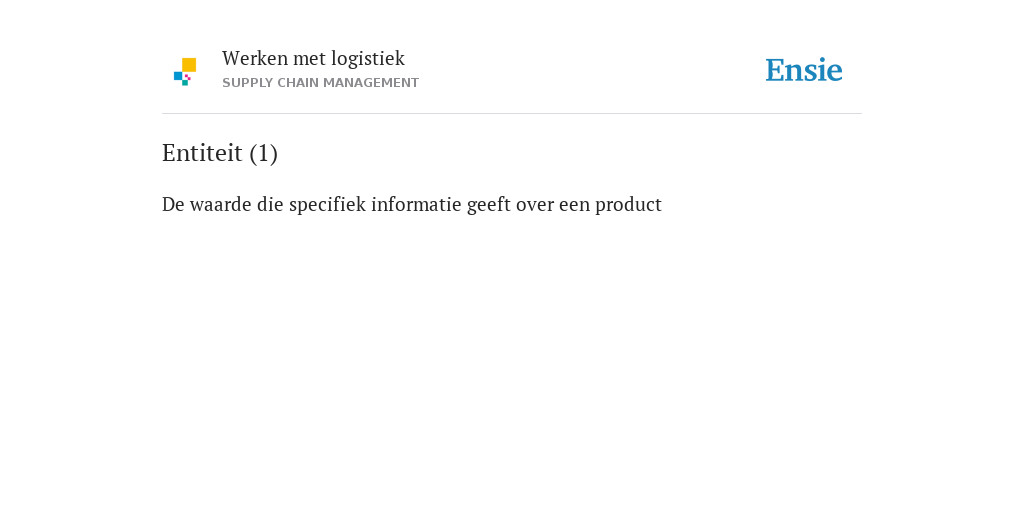
Task: Click the small pink pixel in the logo
Action: tap(187, 77)
